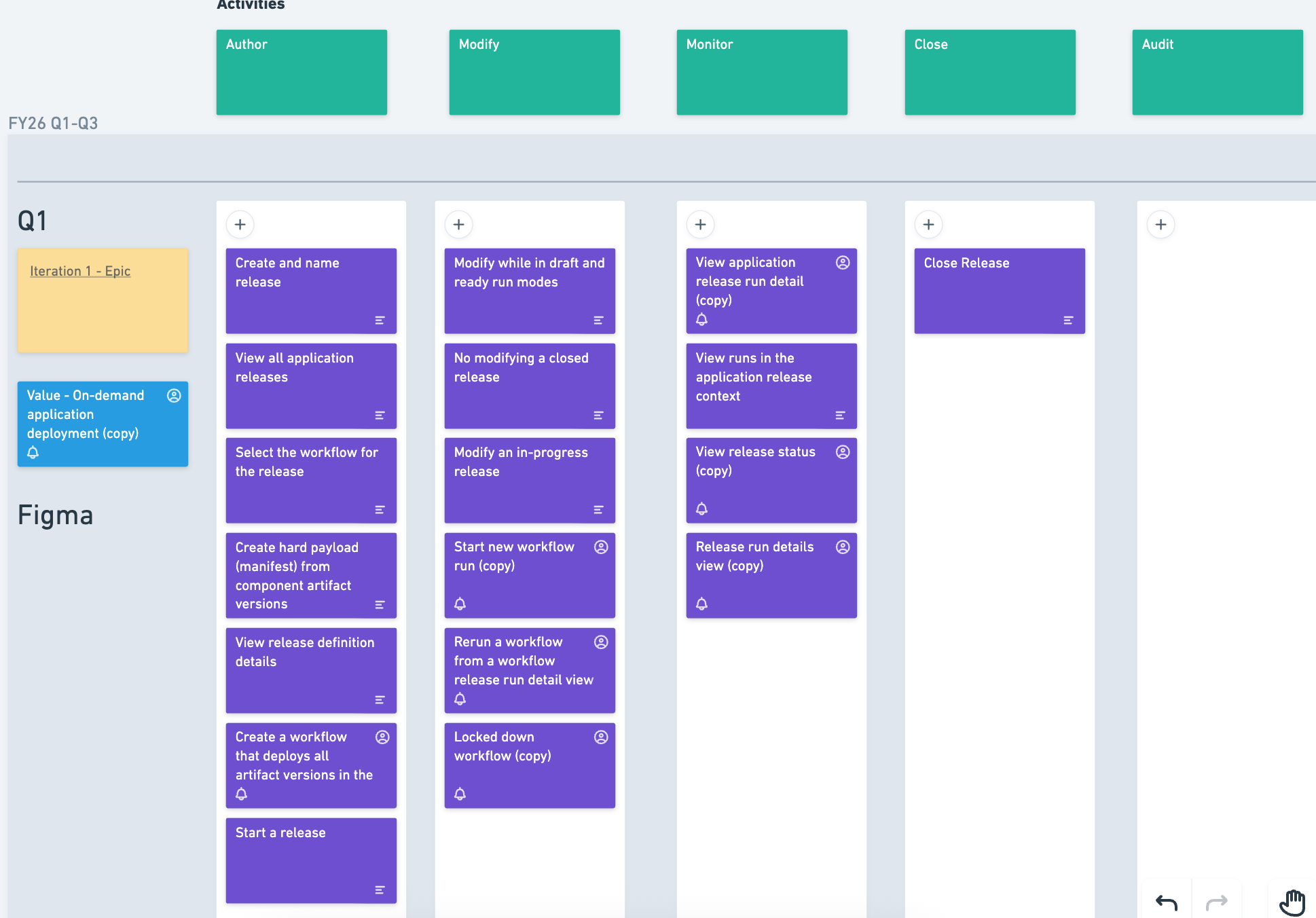Click 'Value - On-demand application deployment (copy)' text

pyautogui.click(x=86, y=414)
